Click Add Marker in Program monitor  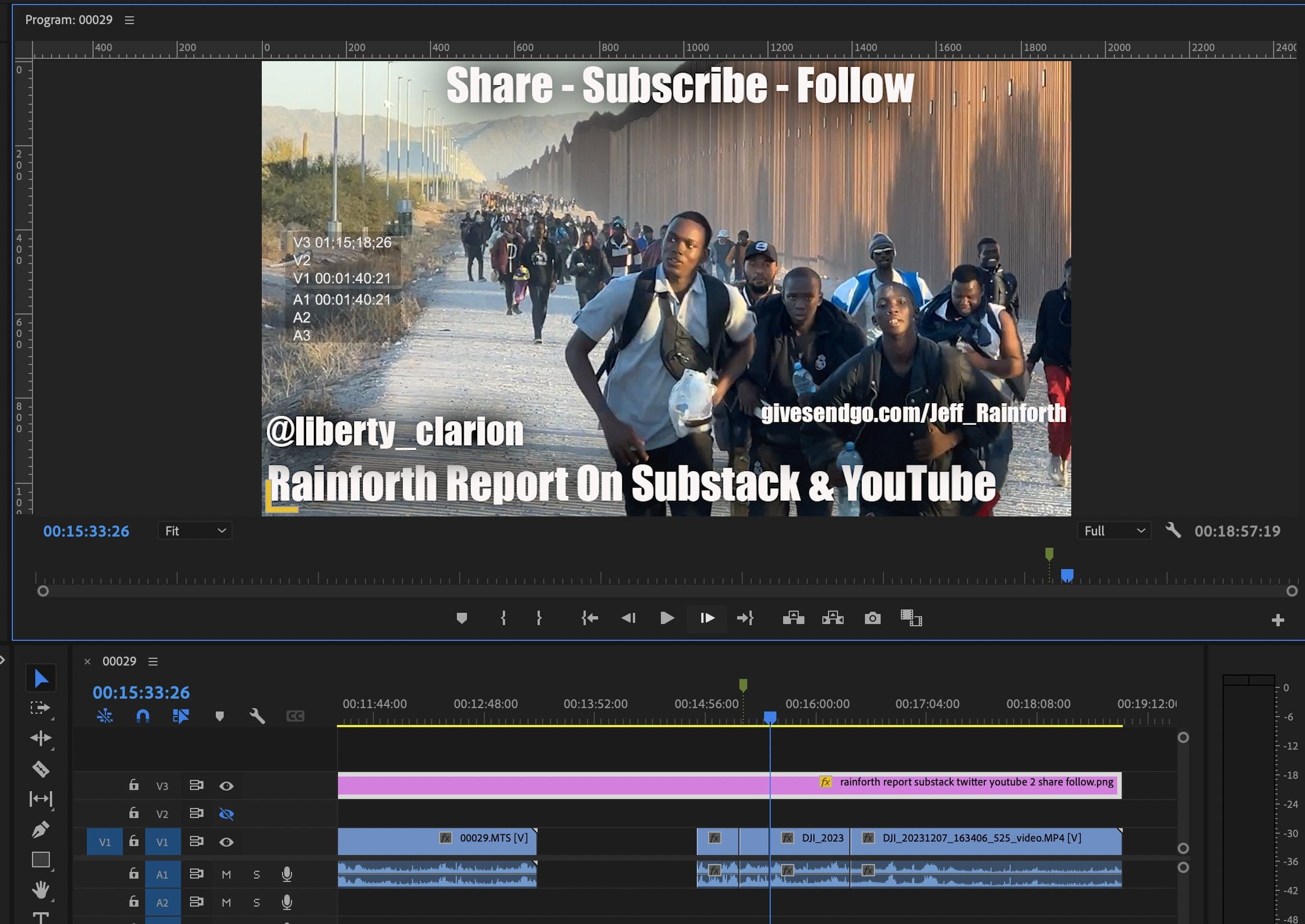point(462,618)
